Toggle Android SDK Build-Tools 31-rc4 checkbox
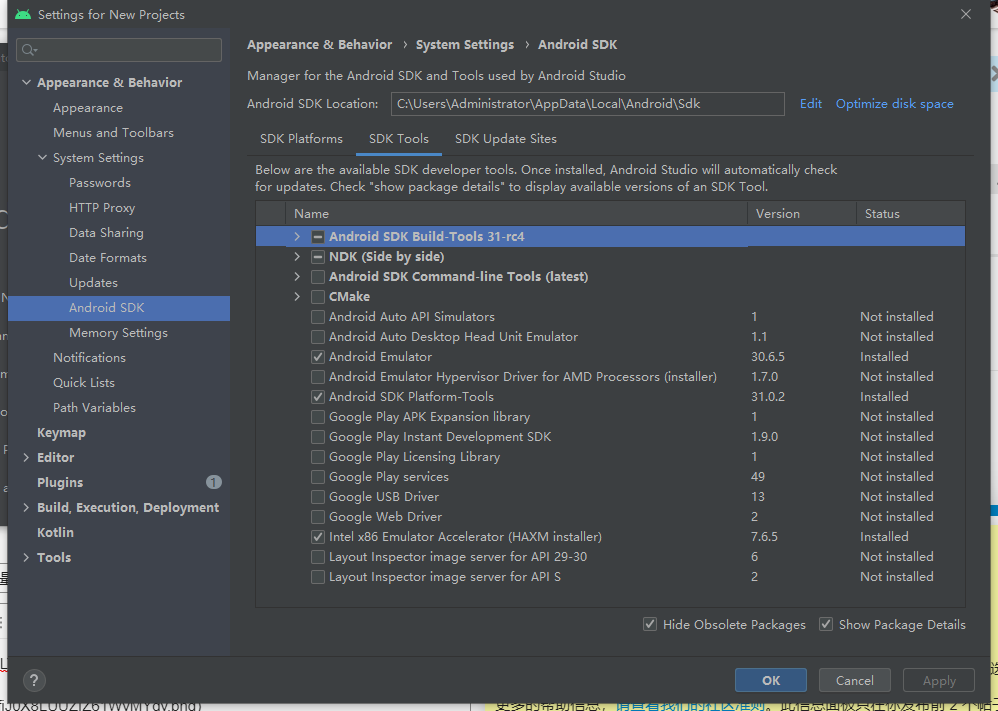 318,237
